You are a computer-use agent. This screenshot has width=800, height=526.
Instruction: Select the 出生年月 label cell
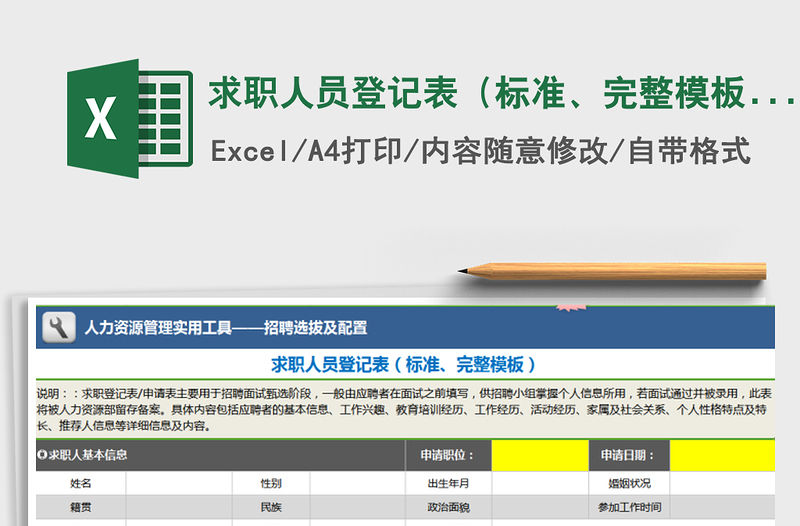pos(447,483)
